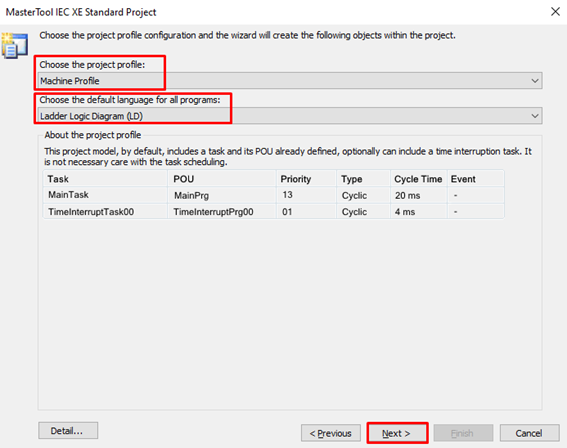Screen dimensions: 567x448
Task: Select the MainPrg POU cell
Action: (191, 196)
